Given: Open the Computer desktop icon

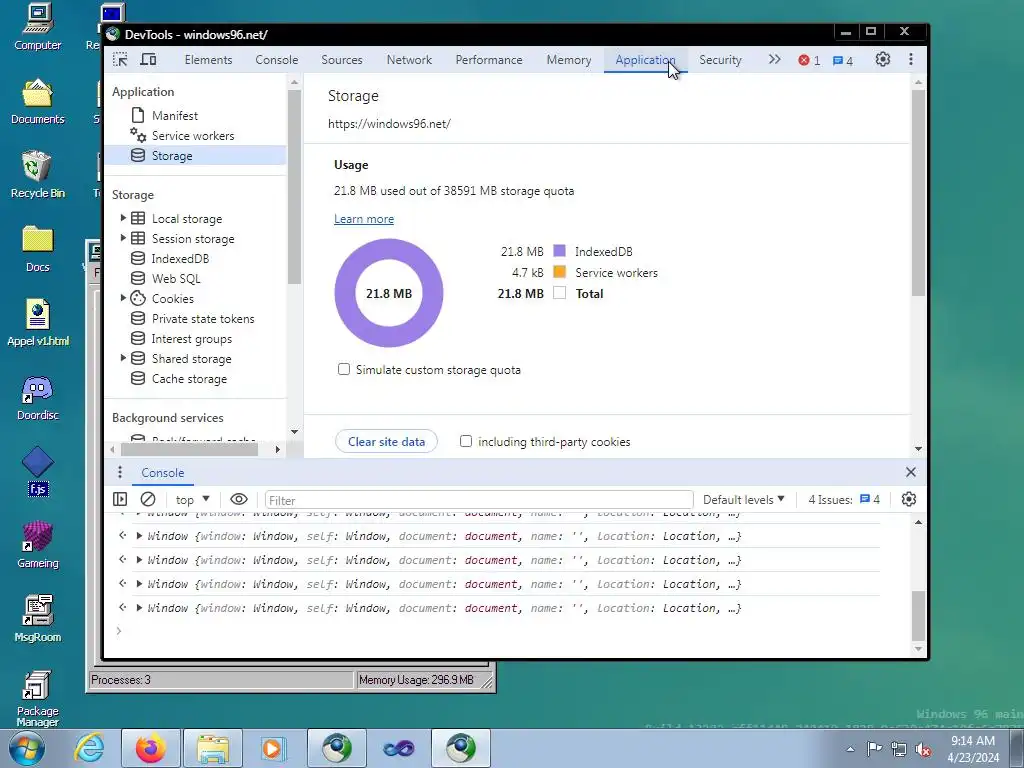Looking at the screenshot, I should [x=37, y=27].
